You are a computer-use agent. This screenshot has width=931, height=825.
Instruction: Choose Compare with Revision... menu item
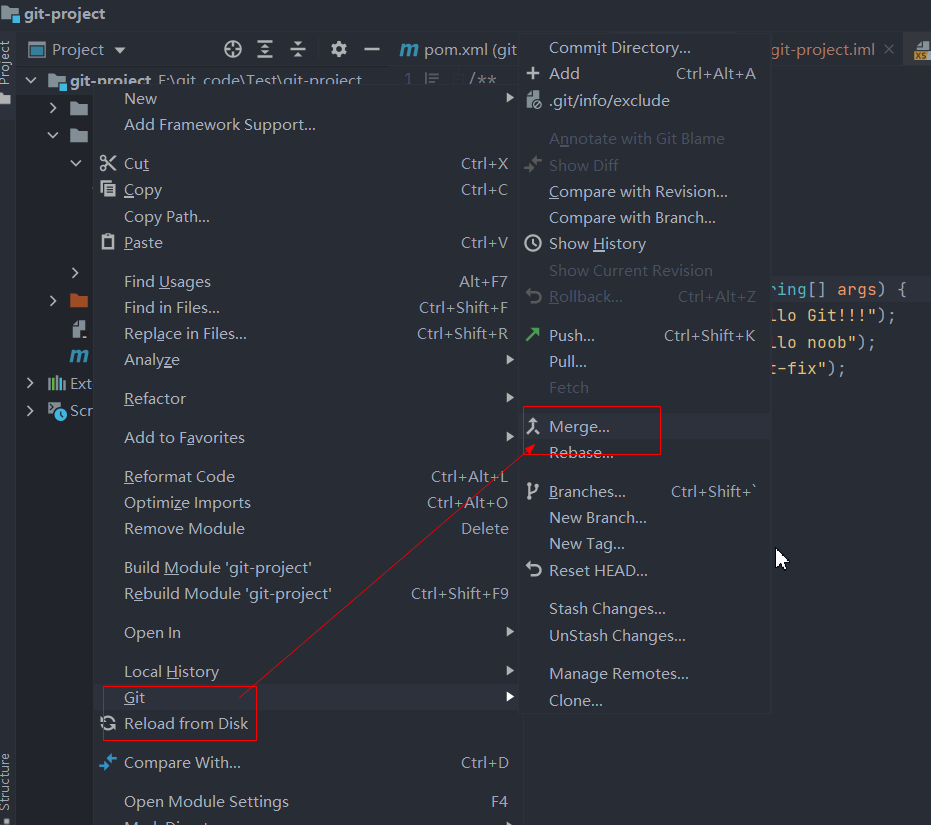[x=645, y=191]
